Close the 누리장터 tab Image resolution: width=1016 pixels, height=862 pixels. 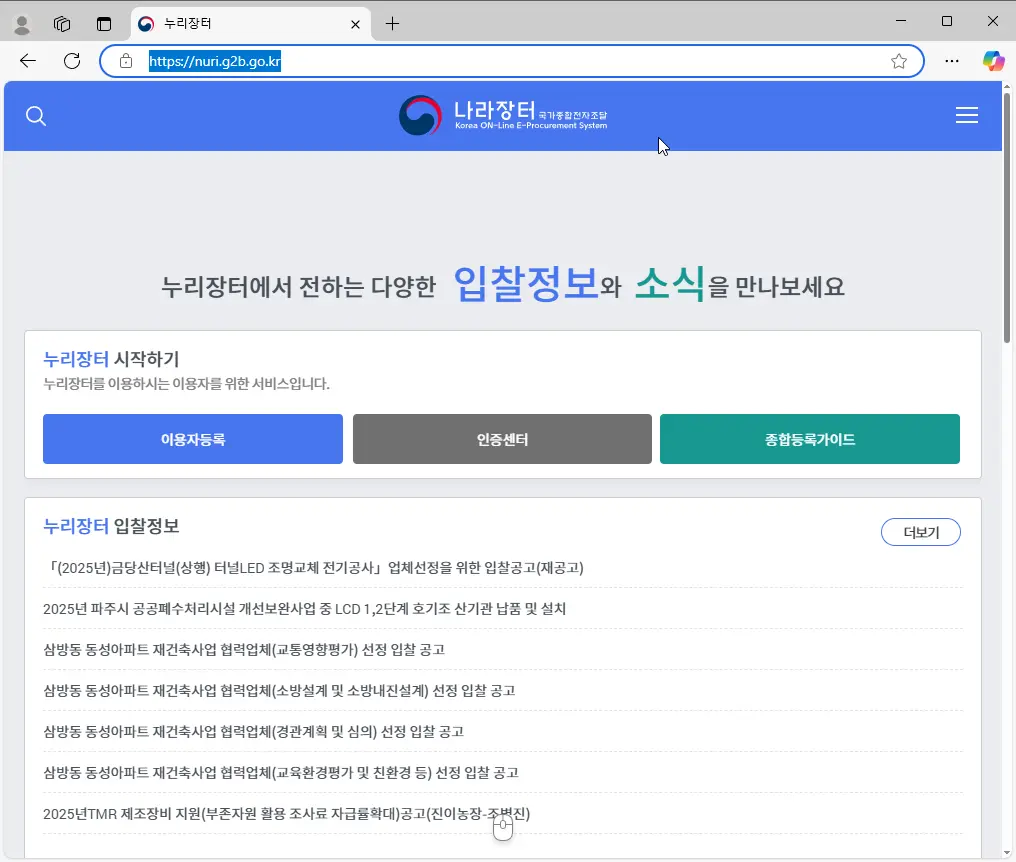(355, 24)
